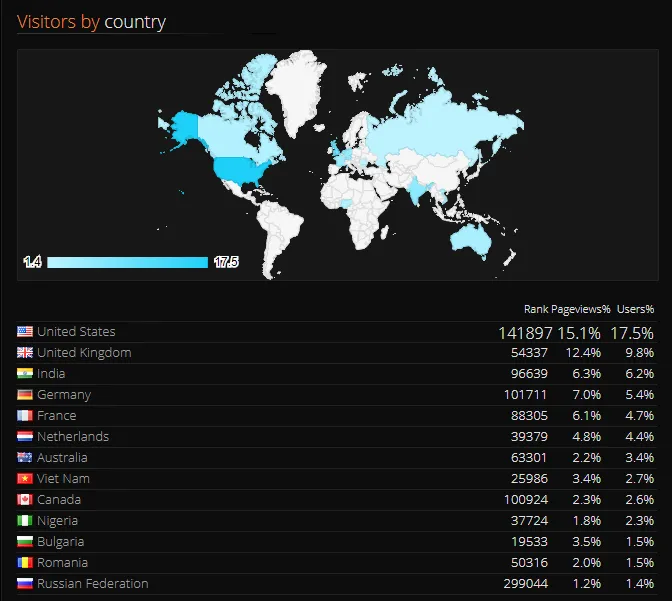Click the United States on the map
Image resolution: width=672 pixels, height=601 pixels.
pos(240,168)
